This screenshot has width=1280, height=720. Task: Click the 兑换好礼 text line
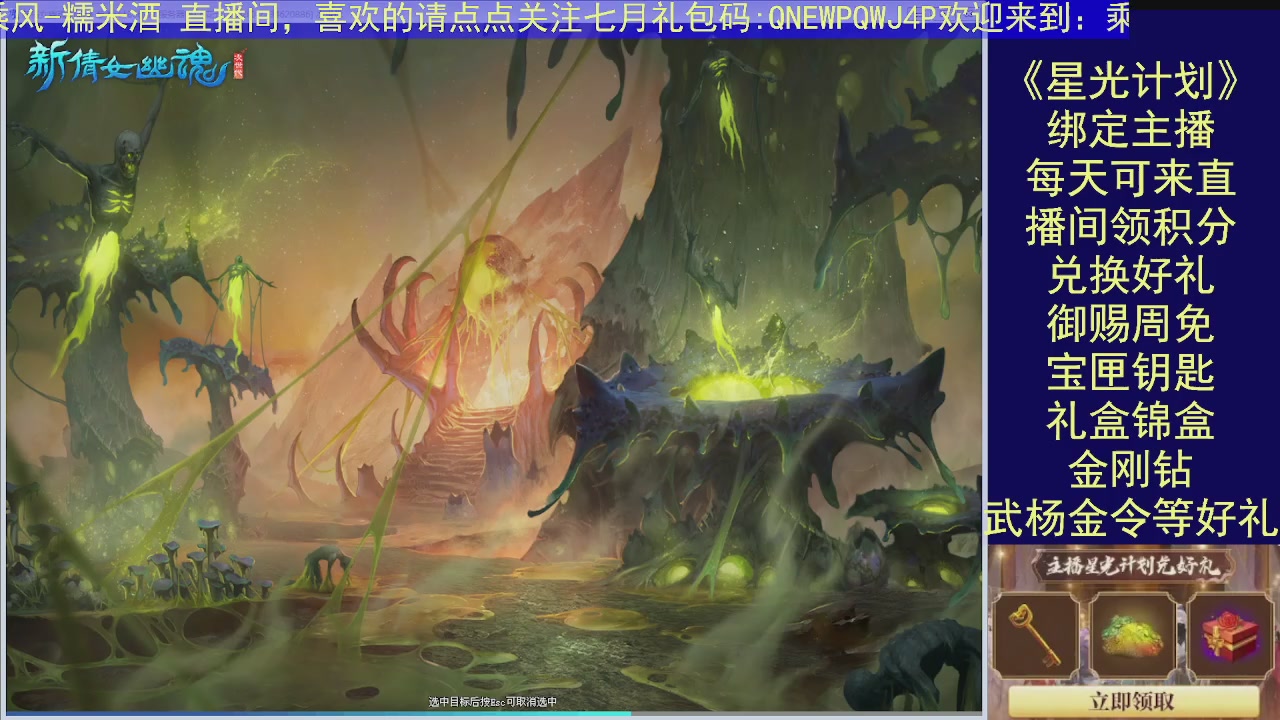click(1131, 275)
